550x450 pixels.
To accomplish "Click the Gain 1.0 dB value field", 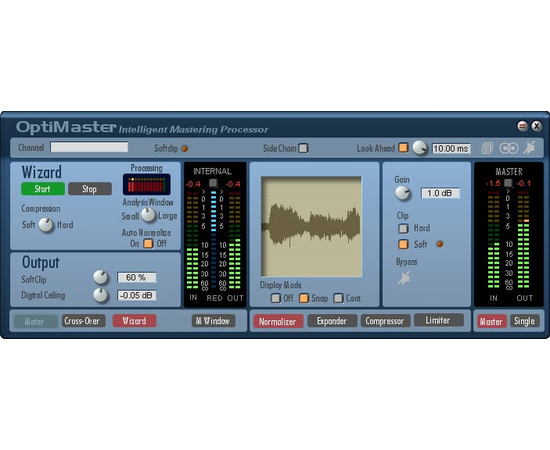I will tap(440, 193).
